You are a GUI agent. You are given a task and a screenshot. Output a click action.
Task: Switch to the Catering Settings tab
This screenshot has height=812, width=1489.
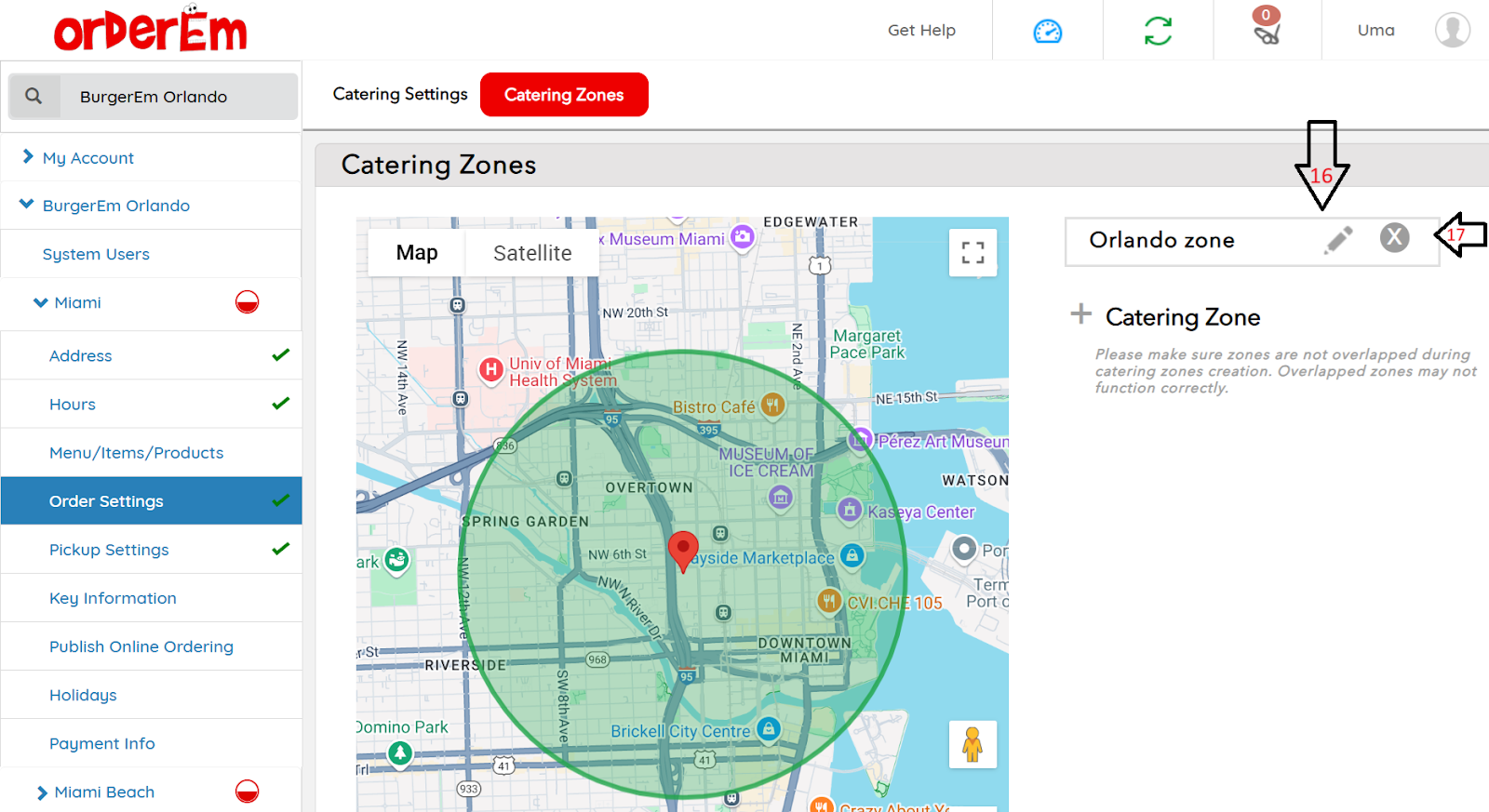tap(400, 94)
